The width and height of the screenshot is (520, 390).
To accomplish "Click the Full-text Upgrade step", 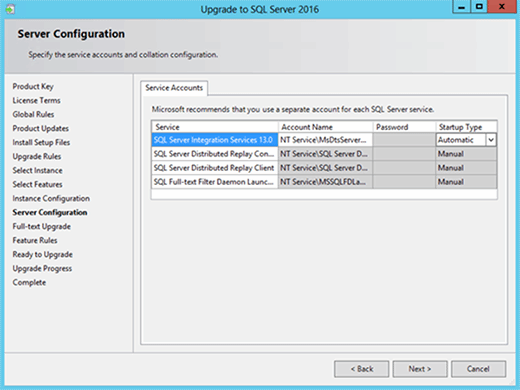I will click(42, 227).
